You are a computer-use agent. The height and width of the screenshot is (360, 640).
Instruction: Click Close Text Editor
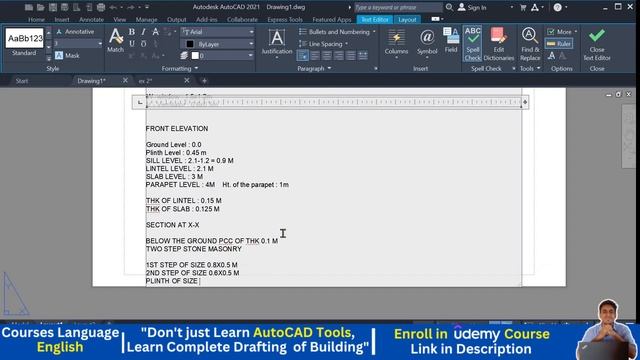(x=597, y=44)
